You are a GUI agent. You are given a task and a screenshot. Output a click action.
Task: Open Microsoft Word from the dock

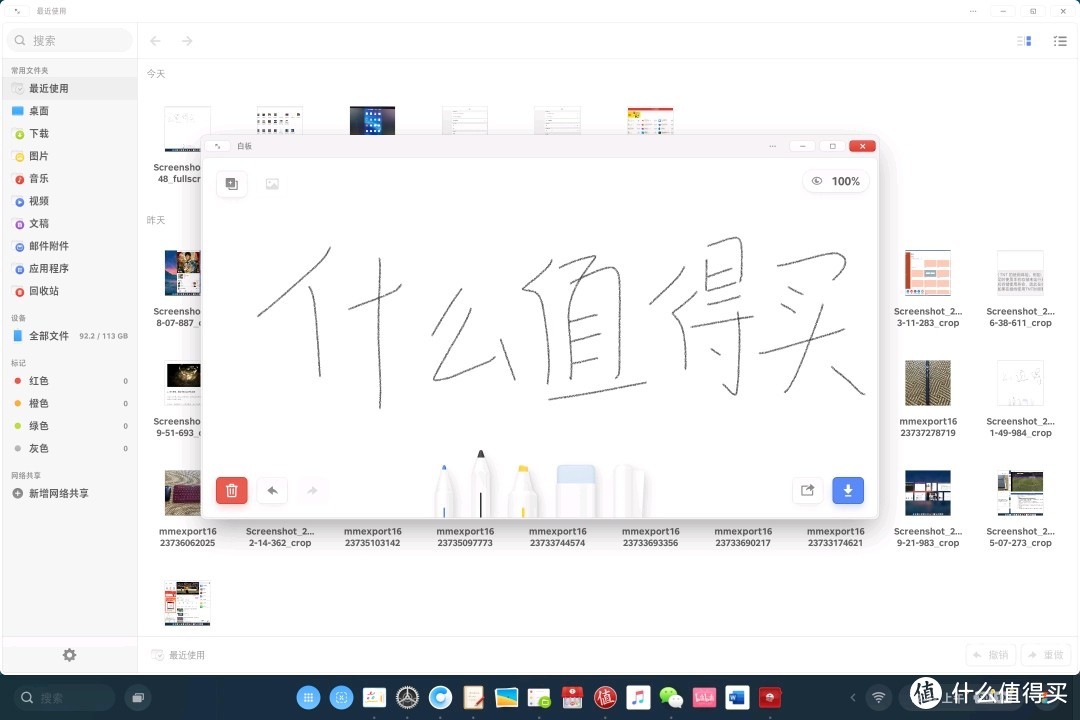737,698
